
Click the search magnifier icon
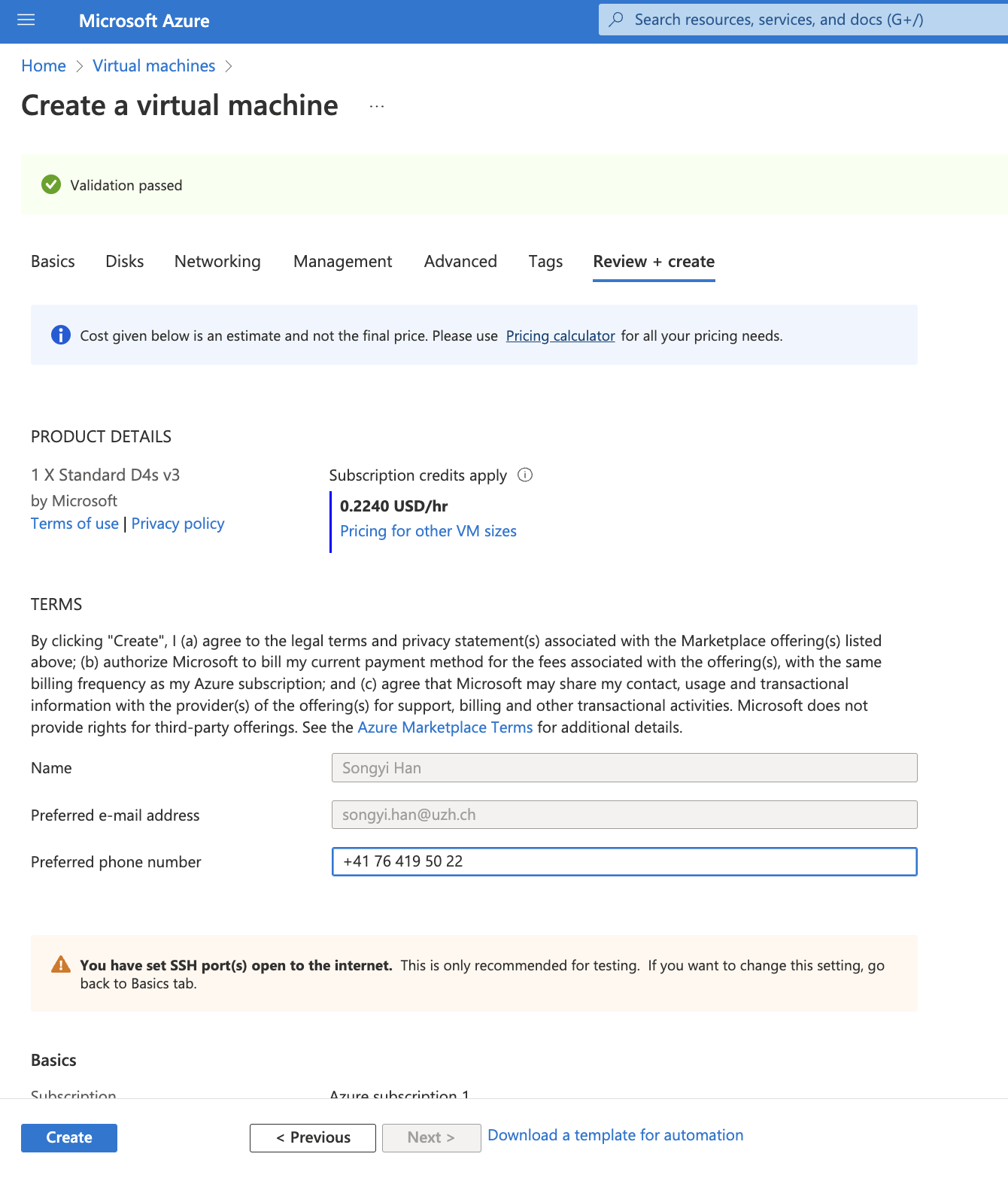pyautogui.click(x=616, y=20)
